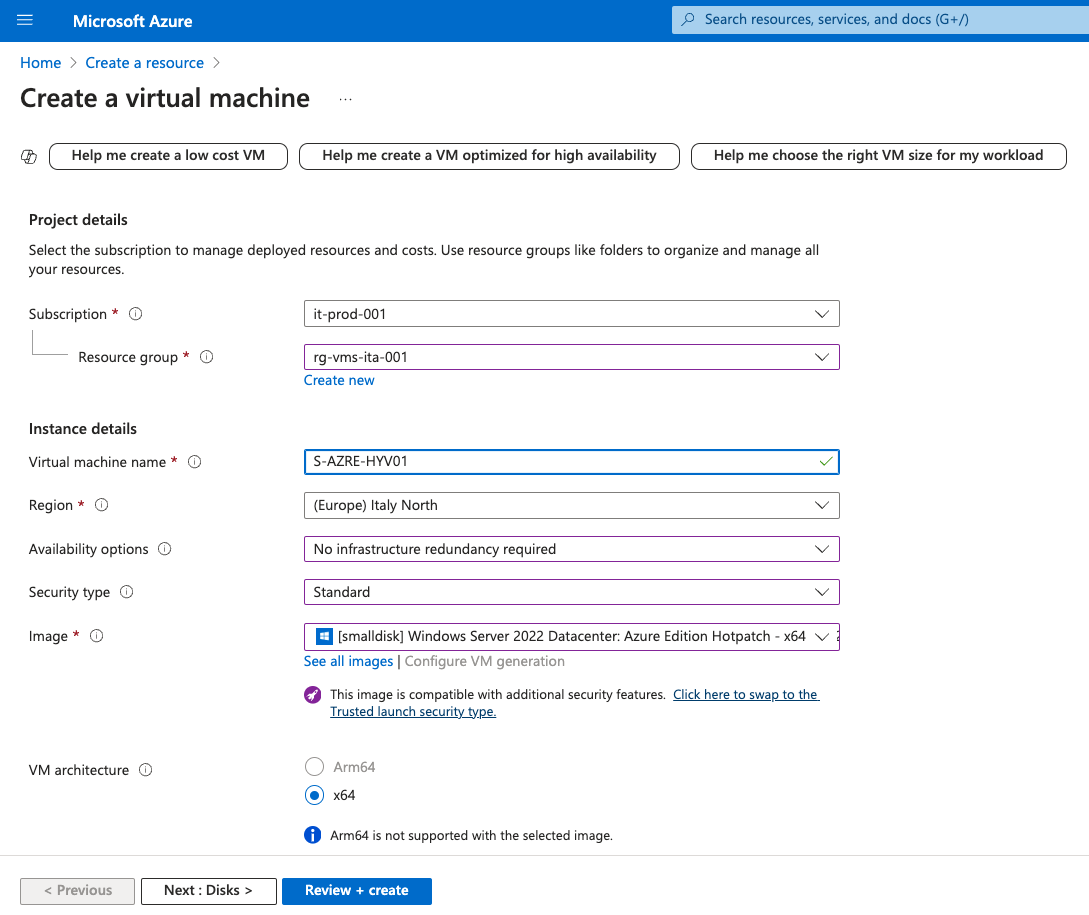The image size is (1089, 915).
Task: Select the x64 architecture radio button
Action: [314, 795]
